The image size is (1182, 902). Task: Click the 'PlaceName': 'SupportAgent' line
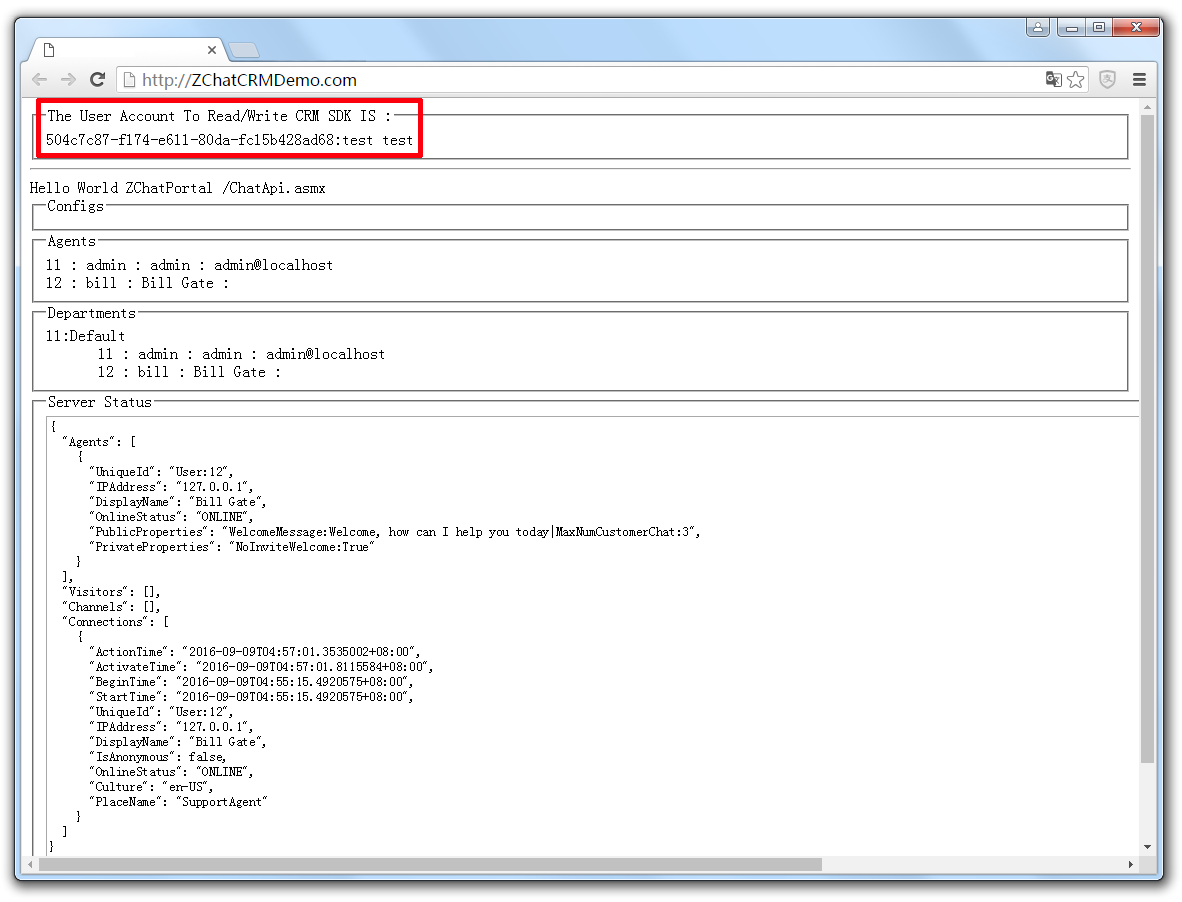[x=178, y=802]
